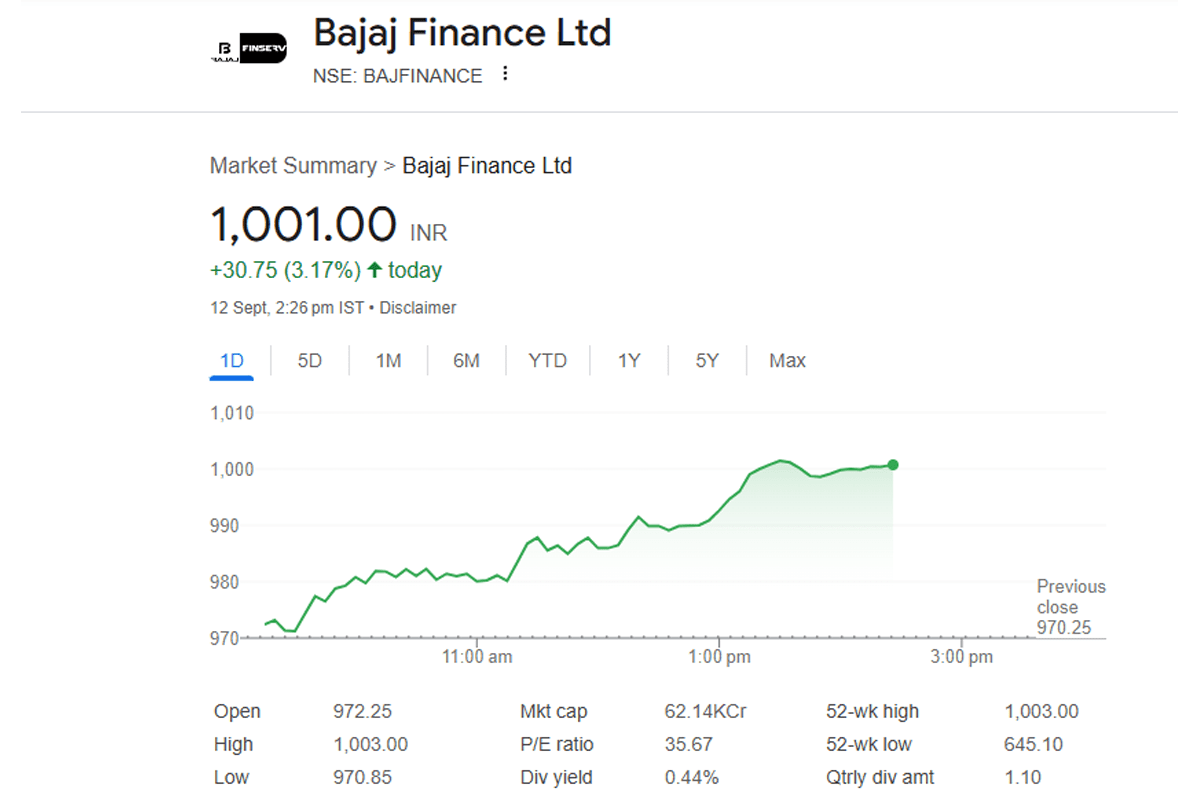
Task: Show the 1M chart range
Action: tap(388, 361)
